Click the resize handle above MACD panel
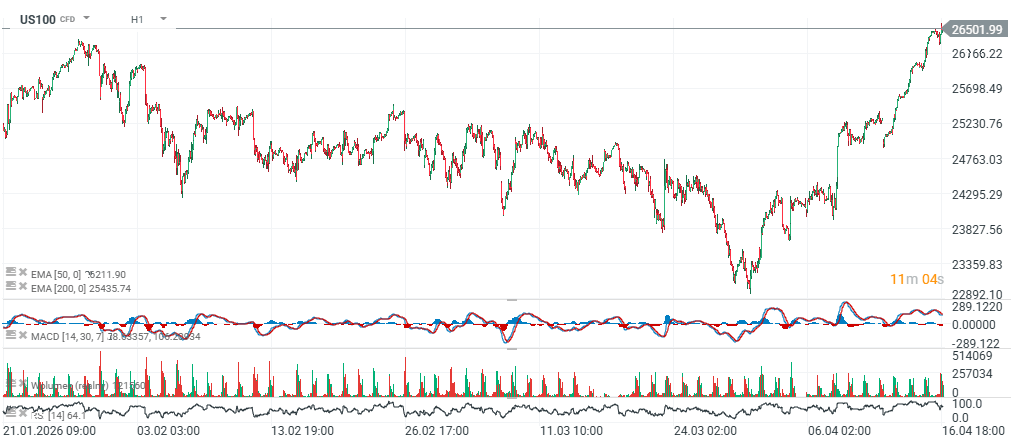This screenshot has width=1013, height=447. [x=512, y=299]
